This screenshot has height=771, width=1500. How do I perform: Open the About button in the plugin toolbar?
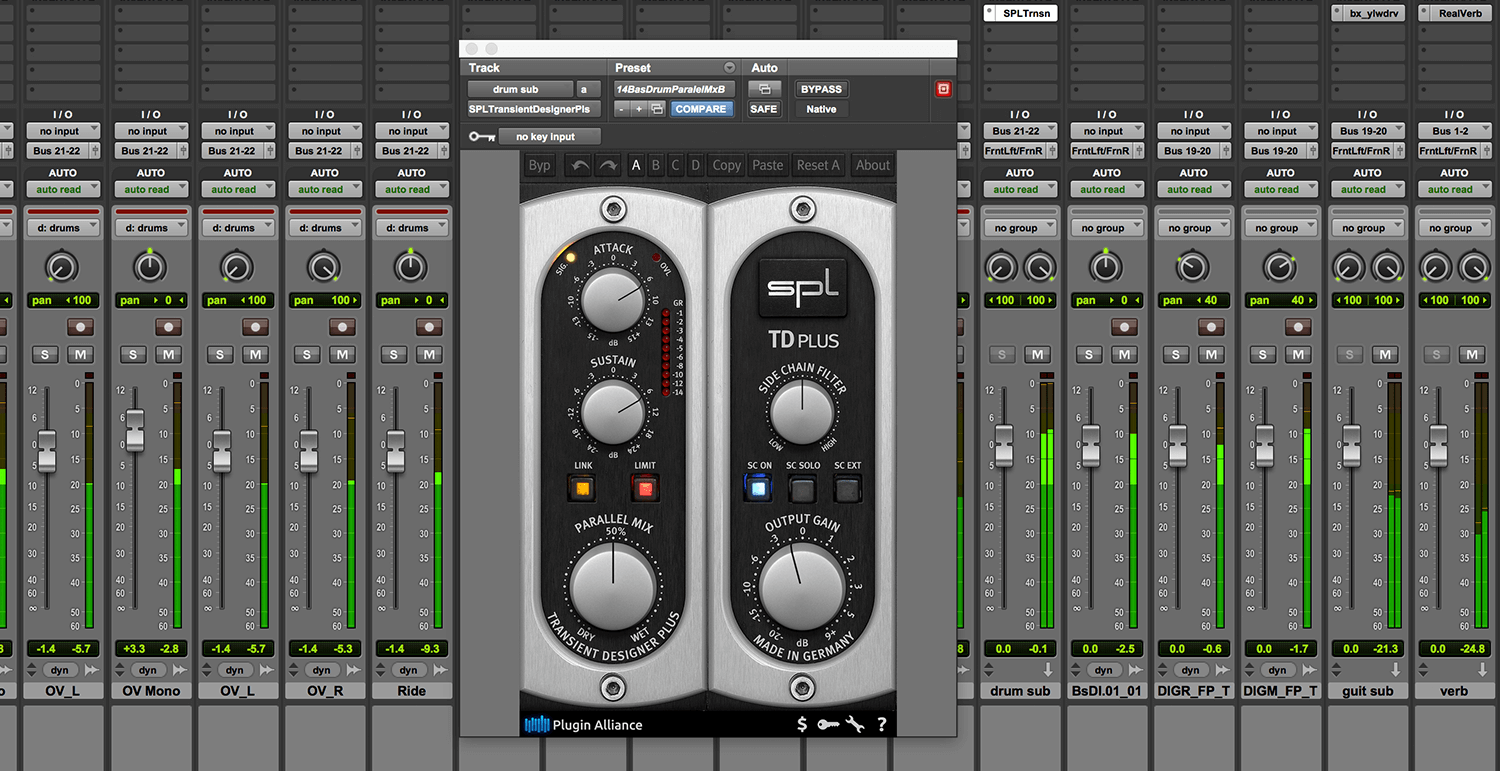(873, 166)
